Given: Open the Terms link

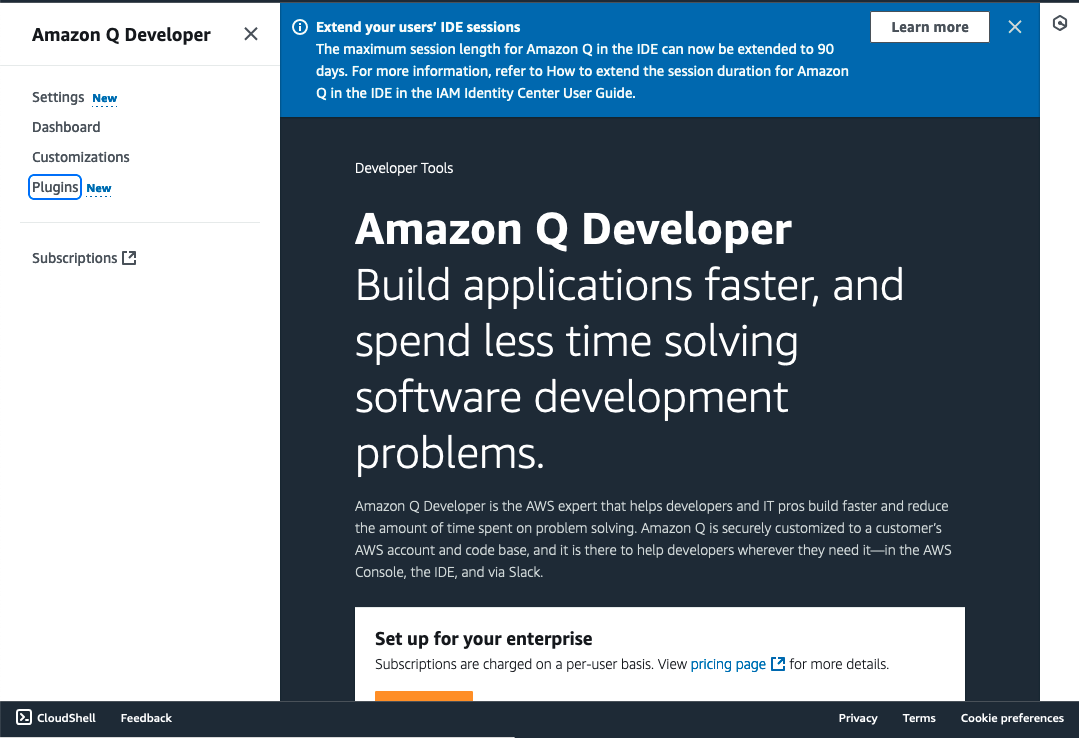Looking at the screenshot, I should 918,717.
